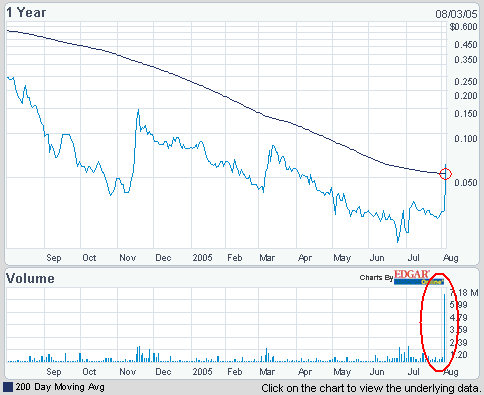Image resolution: width=484 pixels, height=395 pixels.
Task: Click 'Nov' on the volume chart axis
Action: pyautogui.click(x=127, y=372)
